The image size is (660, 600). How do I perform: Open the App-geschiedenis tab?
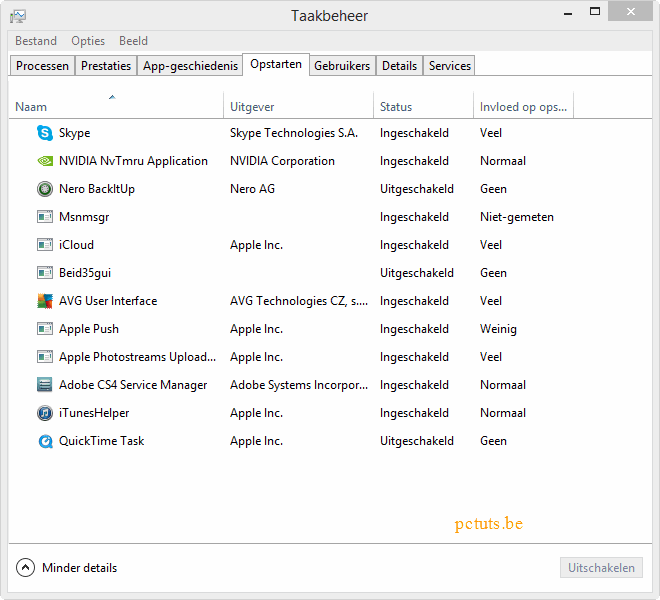pos(190,66)
